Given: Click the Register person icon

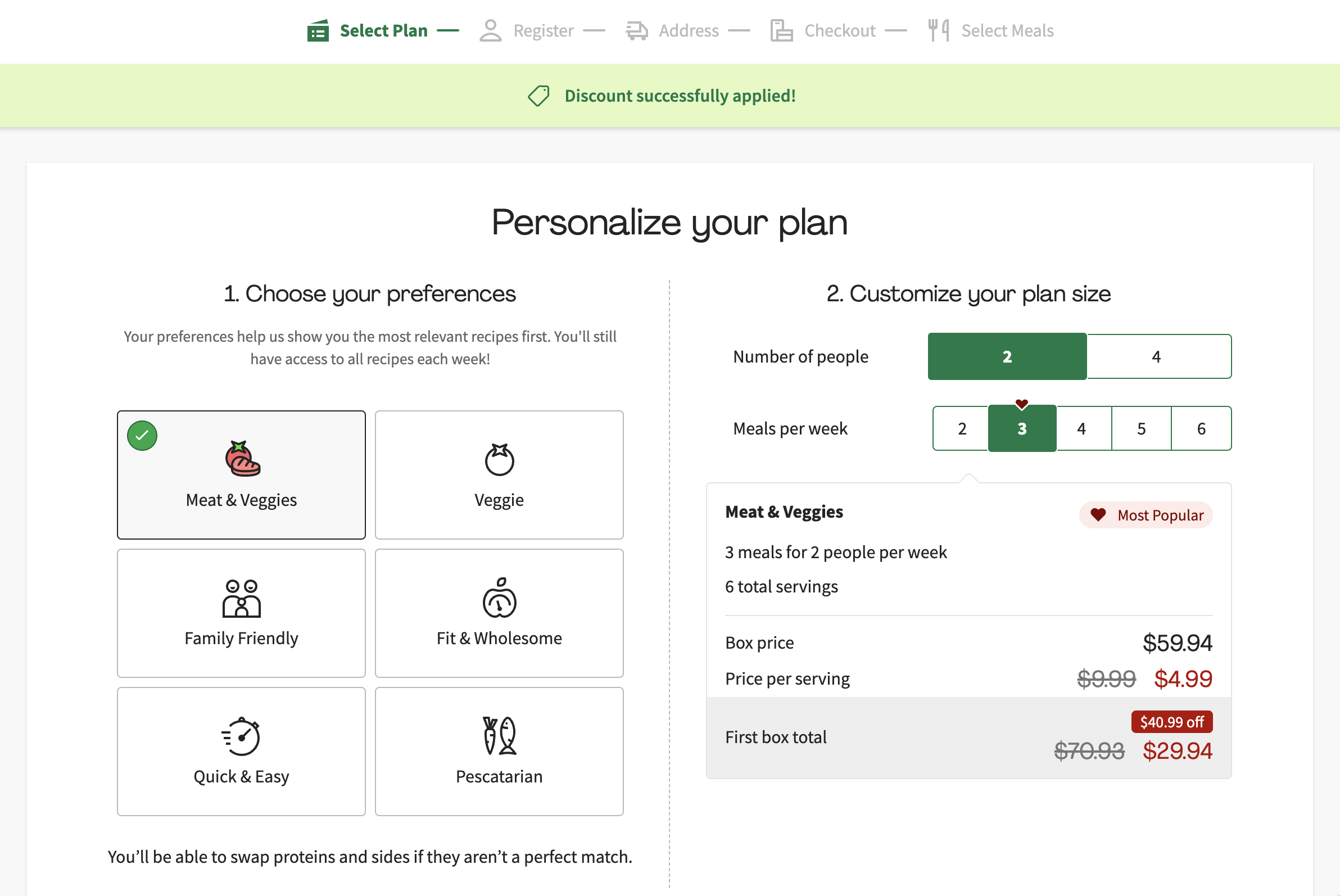Looking at the screenshot, I should click(x=490, y=31).
